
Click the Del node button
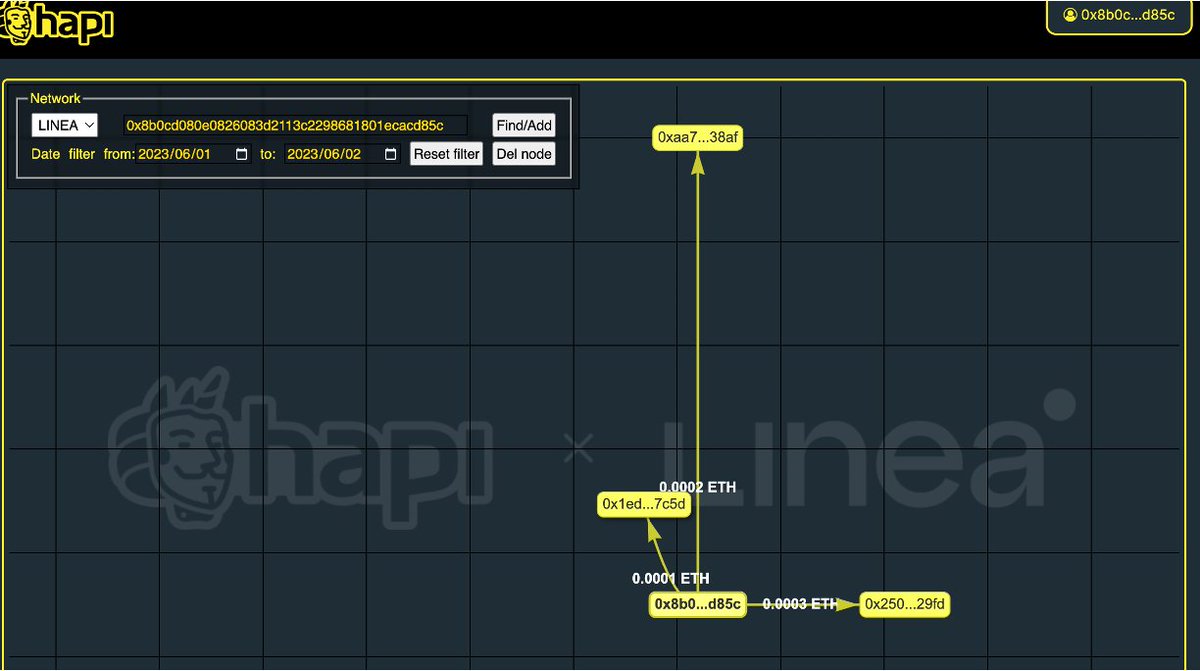pos(524,154)
